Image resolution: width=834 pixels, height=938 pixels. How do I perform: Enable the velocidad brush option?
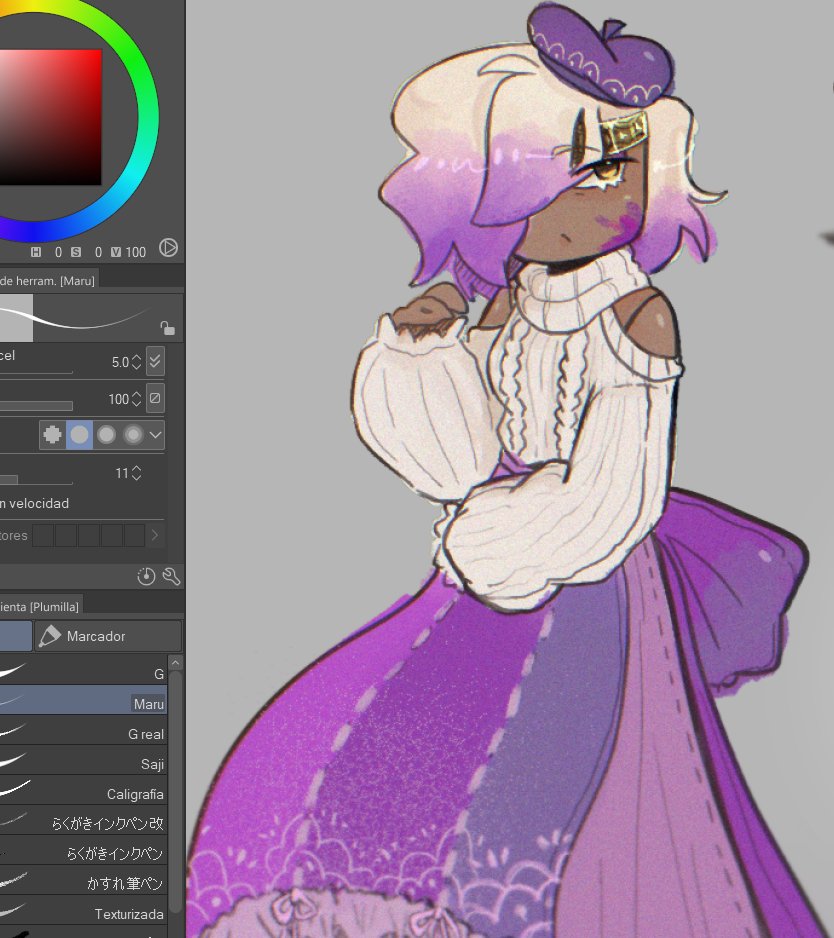coord(40,503)
